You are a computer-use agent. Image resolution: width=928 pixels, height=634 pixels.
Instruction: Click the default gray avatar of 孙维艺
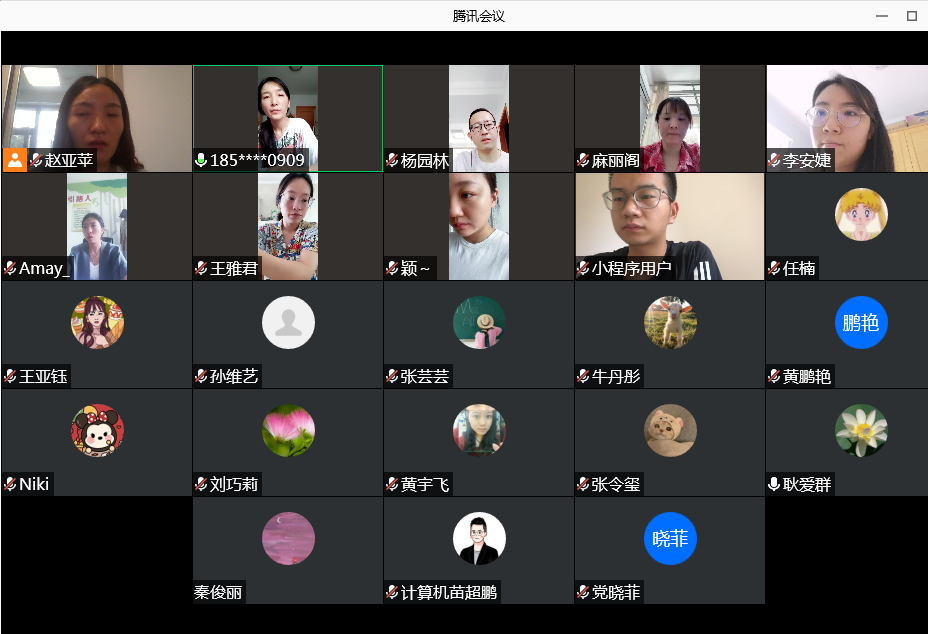[x=288, y=323]
